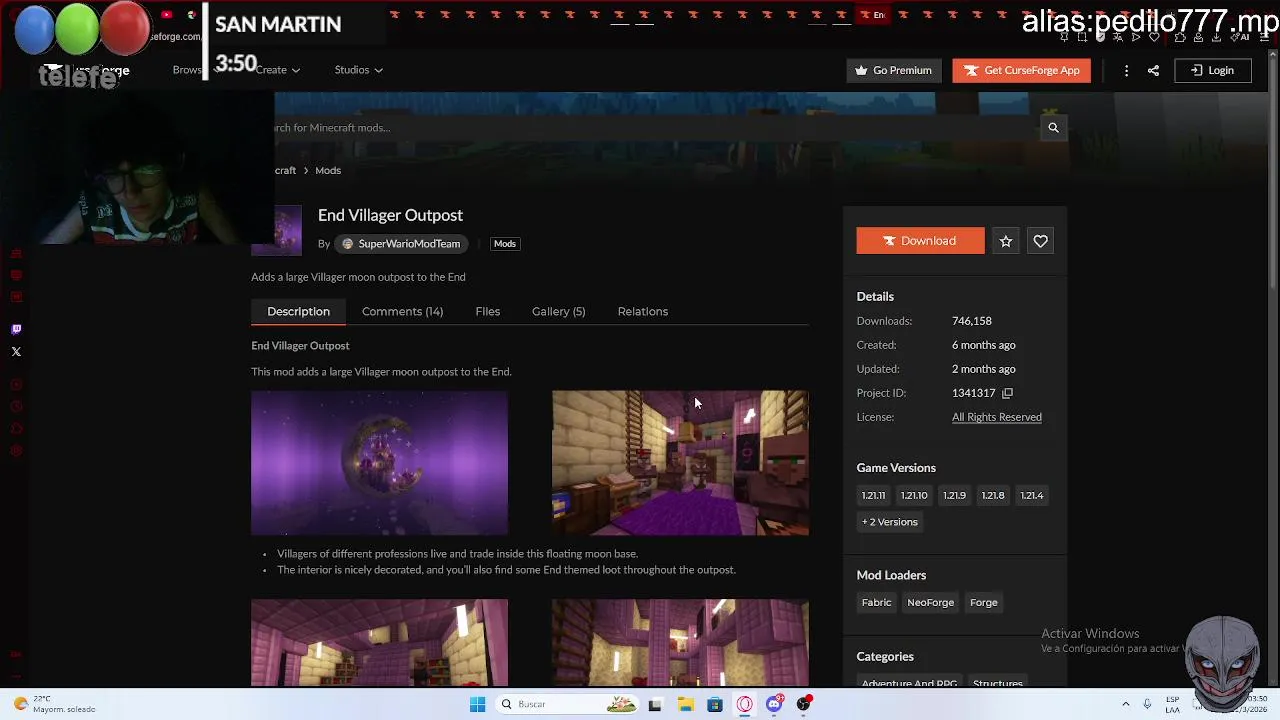The height and width of the screenshot is (720, 1280).
Task: Select the NeoForge mod loader tag
Action: [x=930, y=602]
